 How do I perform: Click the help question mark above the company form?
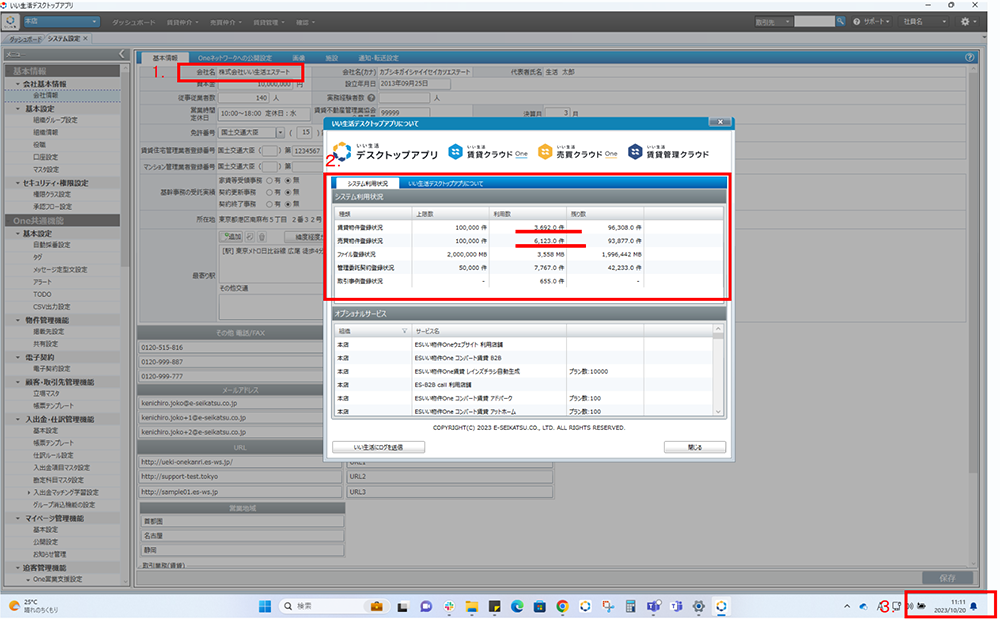pyautogui.click(x=970, y=57)
